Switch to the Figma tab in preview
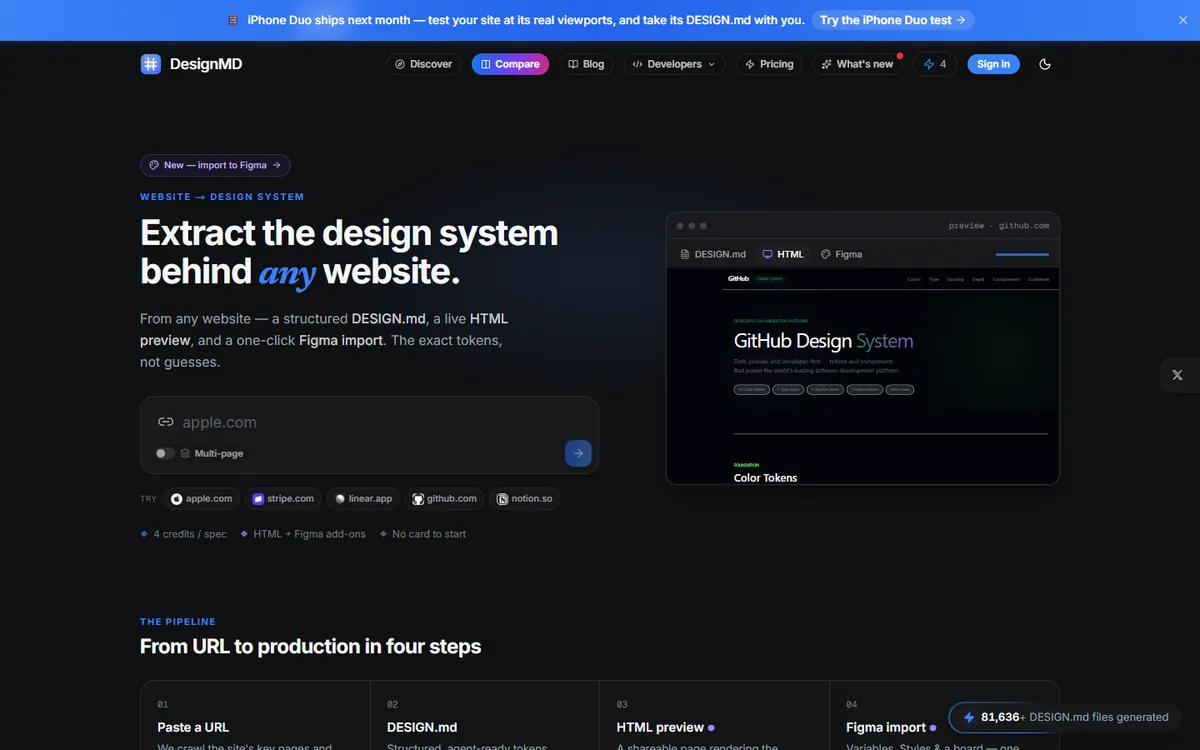The image size is (1200, 750). coord(841,254)
